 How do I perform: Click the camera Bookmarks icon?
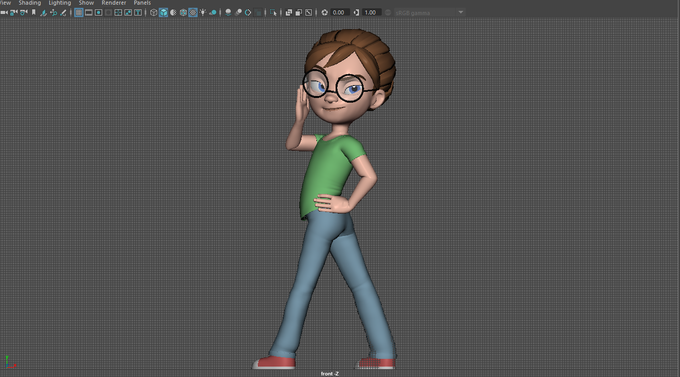tap(33, 12)
